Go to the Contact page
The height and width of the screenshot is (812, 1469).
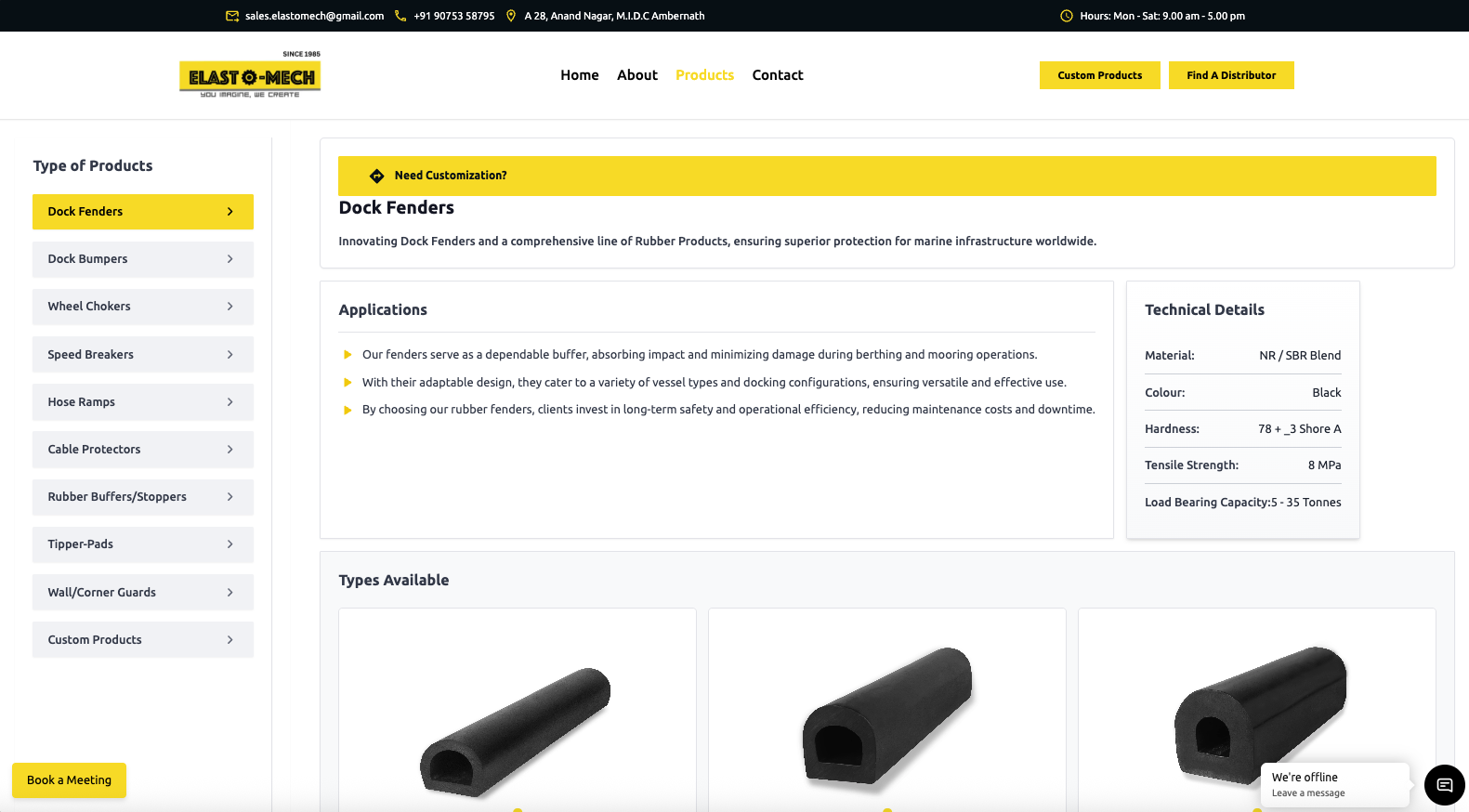[x=778, y=75]
